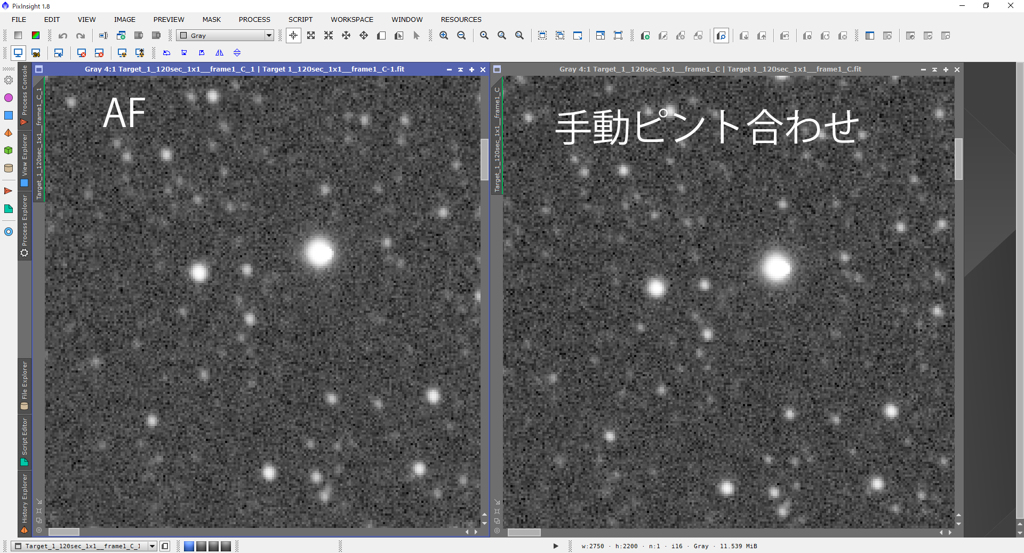Open the Process Explorer side tab
1024x553 pixels.
pyautogui.click(x=24, y=225)
